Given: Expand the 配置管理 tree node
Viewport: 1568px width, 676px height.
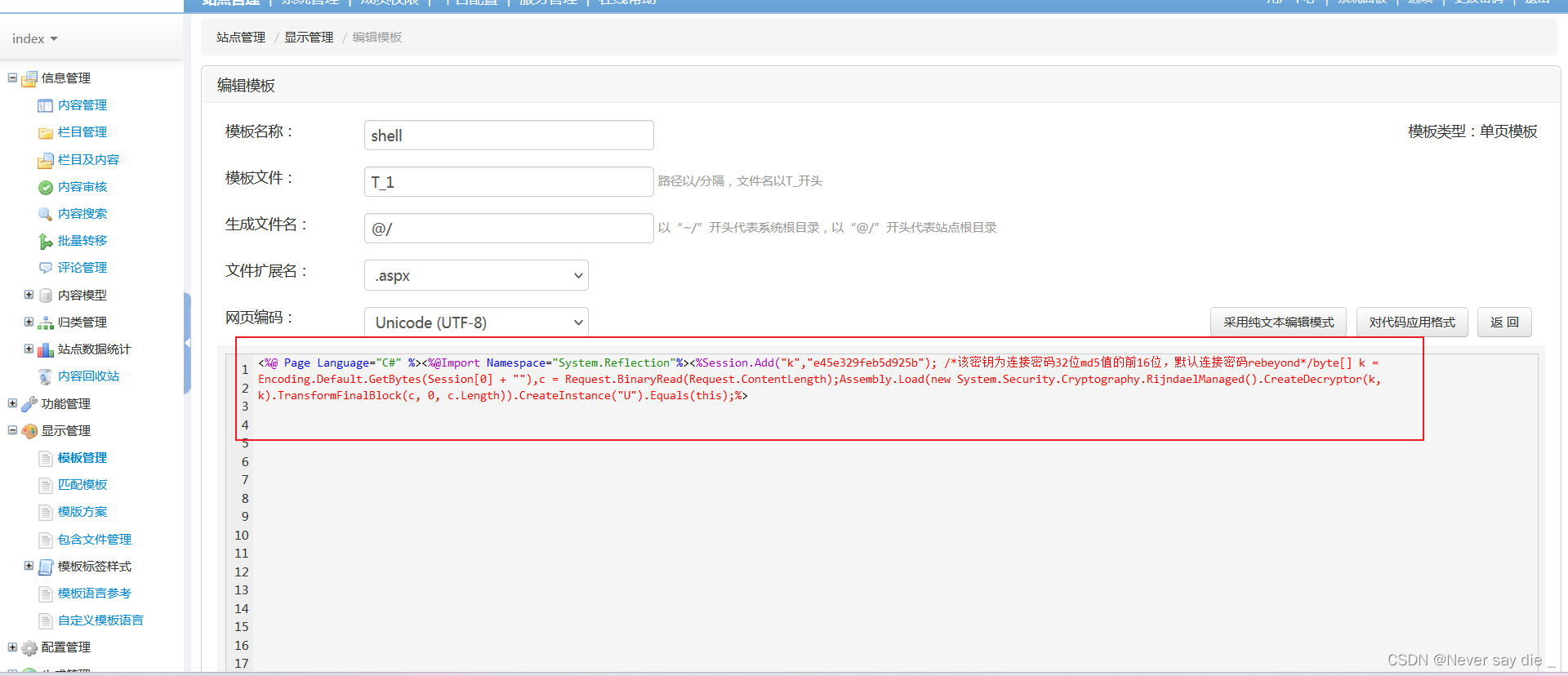Looking at the screenshot, I should point(12,647).
